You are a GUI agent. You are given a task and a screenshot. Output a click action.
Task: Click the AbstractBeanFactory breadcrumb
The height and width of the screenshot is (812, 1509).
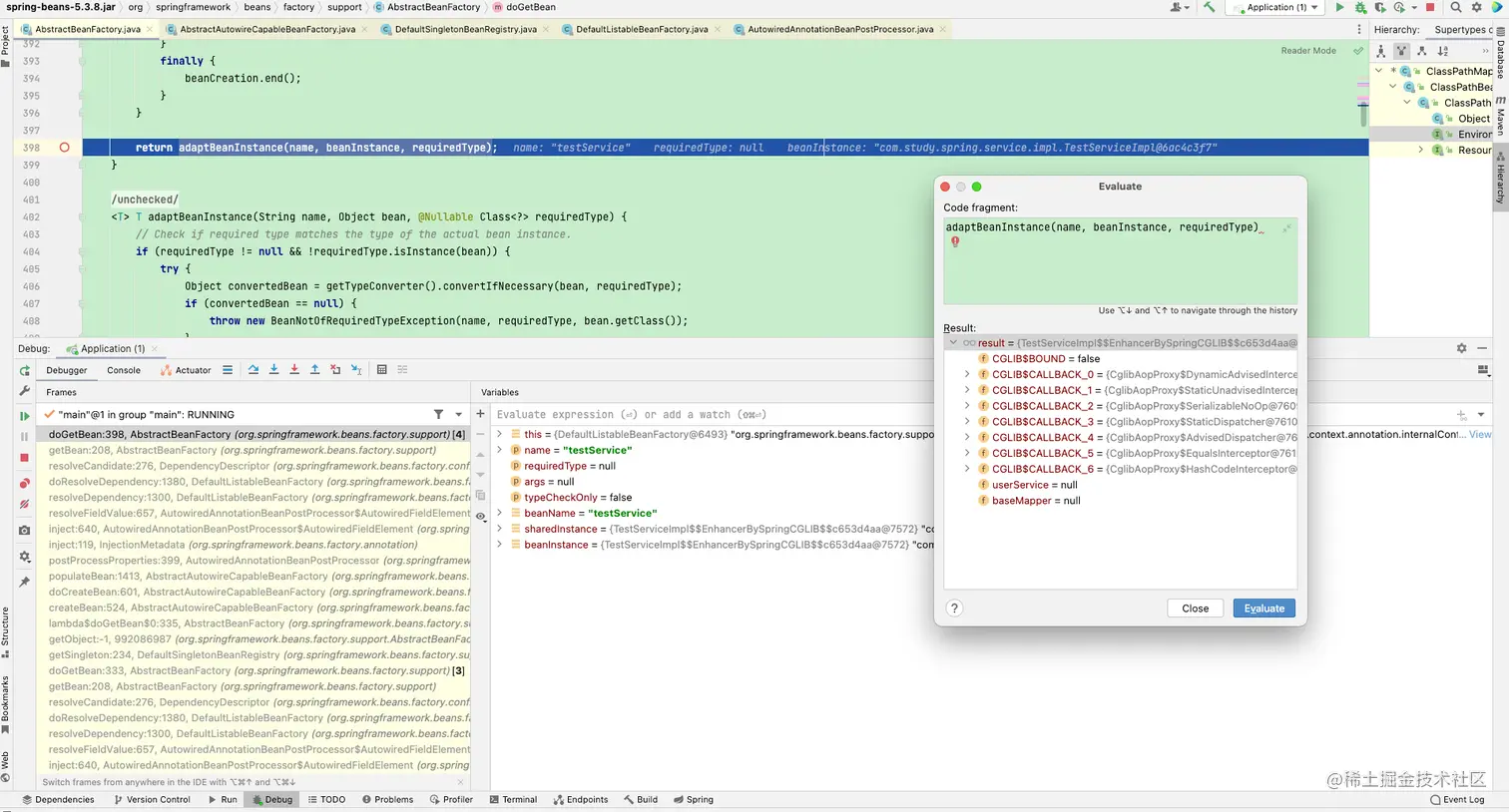point(428,7)
